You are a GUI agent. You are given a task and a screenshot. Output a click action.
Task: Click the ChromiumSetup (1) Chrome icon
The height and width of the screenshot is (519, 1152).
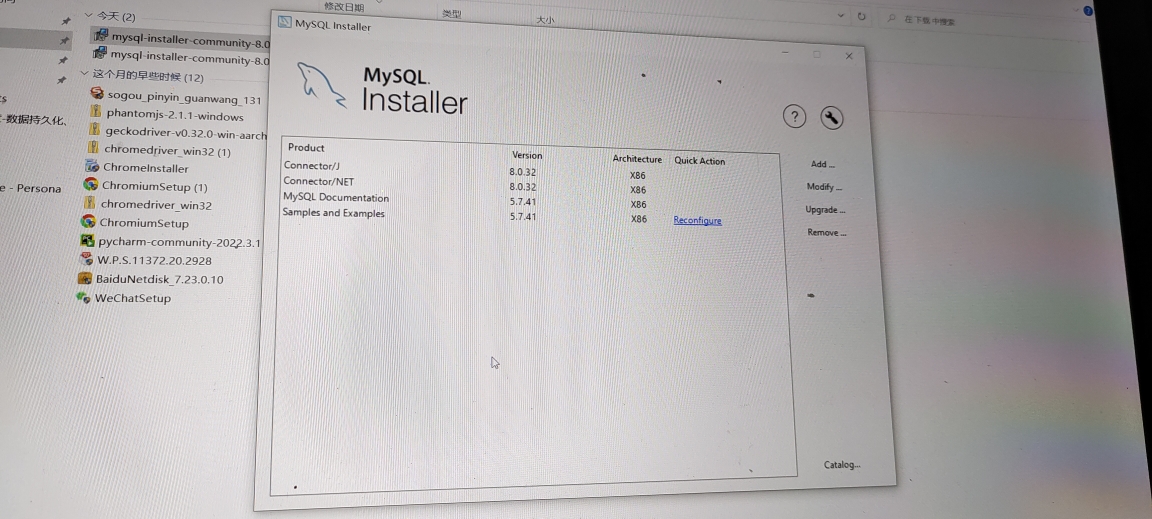click(90, 185)
